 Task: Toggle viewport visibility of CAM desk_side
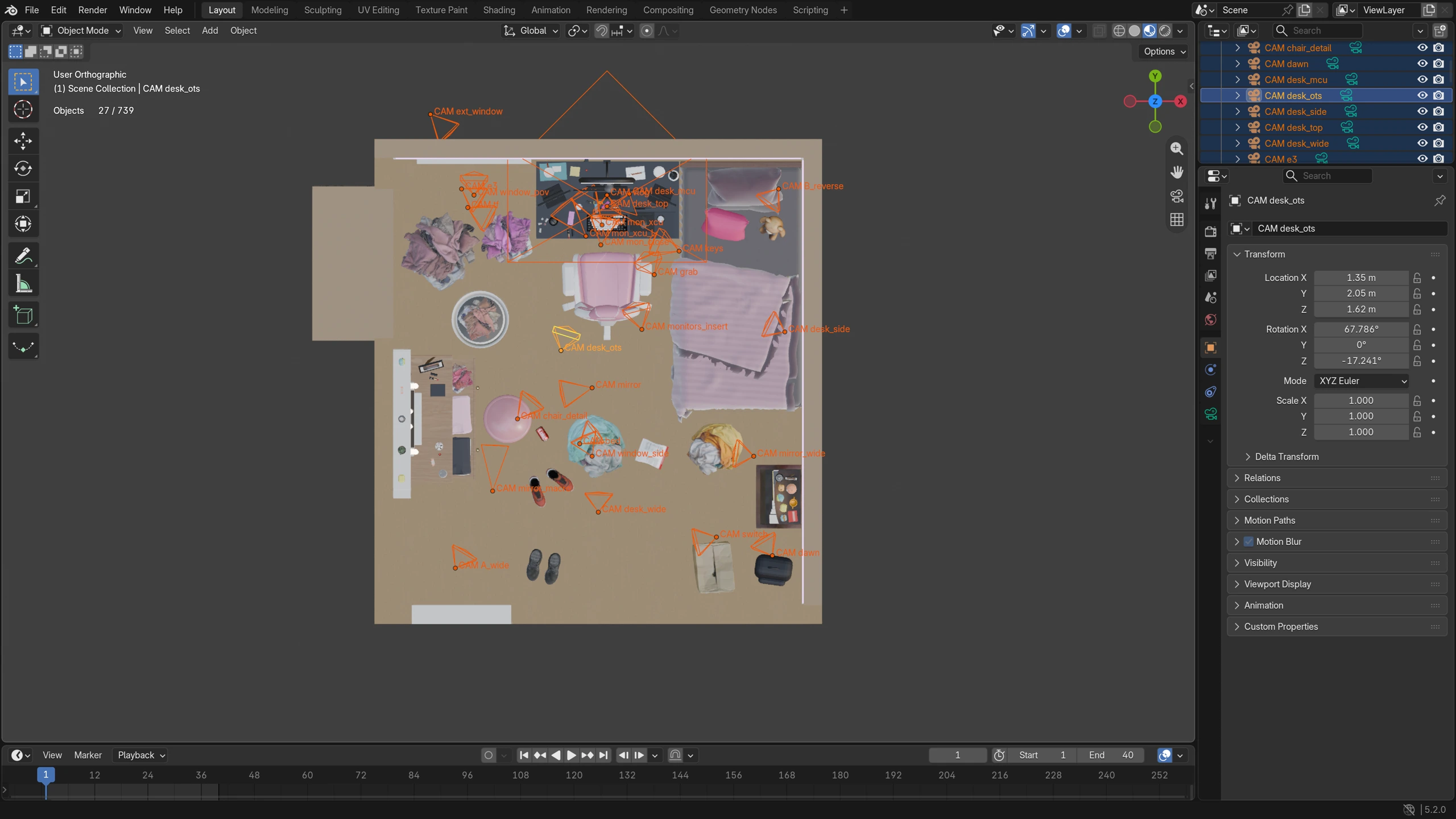click(1422, 111)
